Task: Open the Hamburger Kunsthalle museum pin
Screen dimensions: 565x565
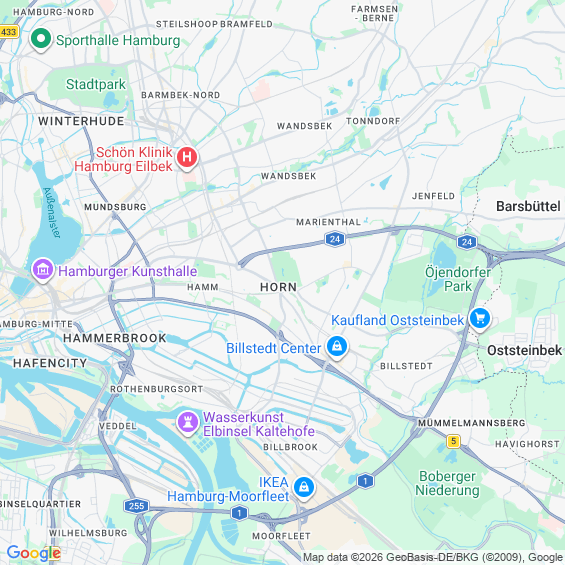Action: point(43,270)
